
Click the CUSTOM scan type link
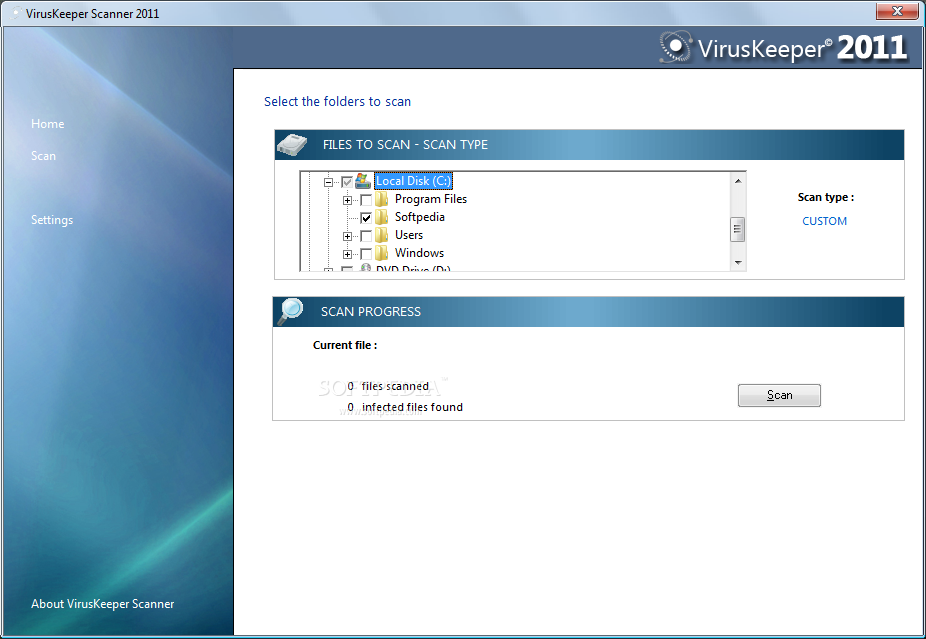click(x=824, y=221)
